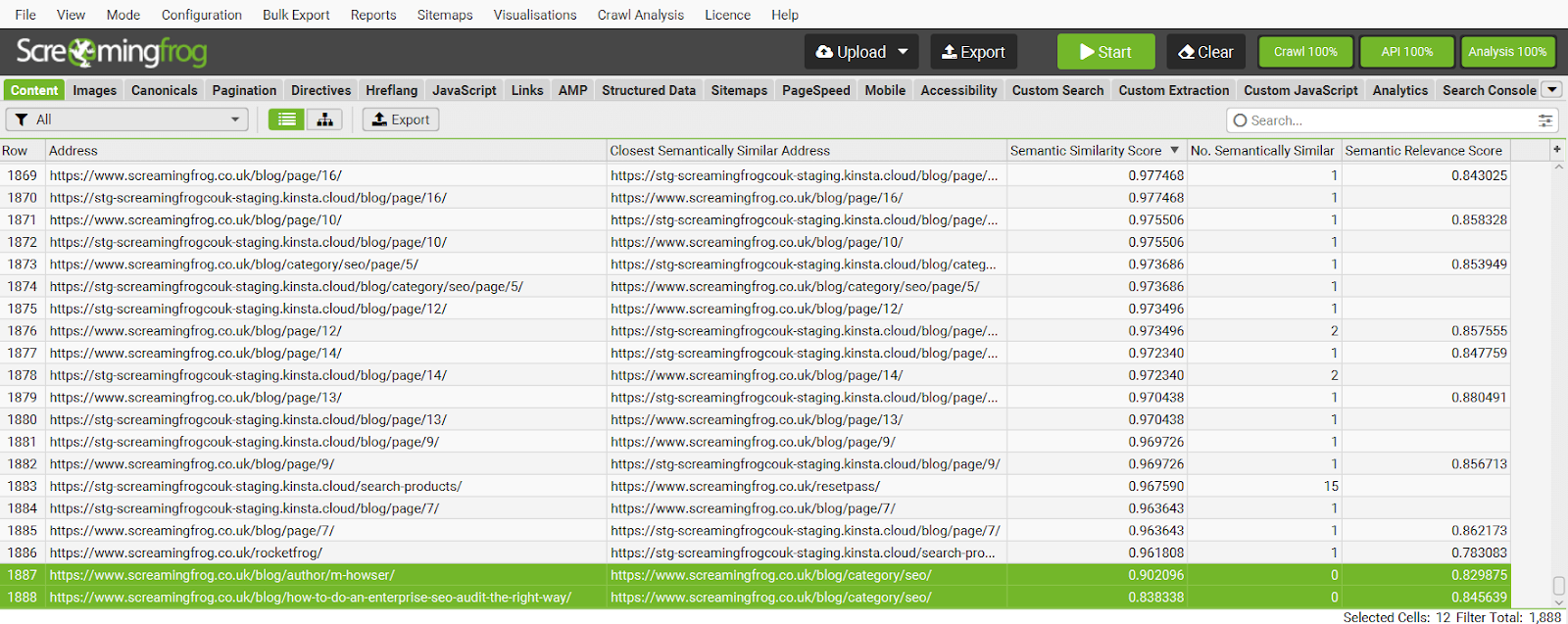Image resolution: width=1568 pixels, height=624 pixels.
Task: Switch to the Hreflang tab
Action: 392,90
